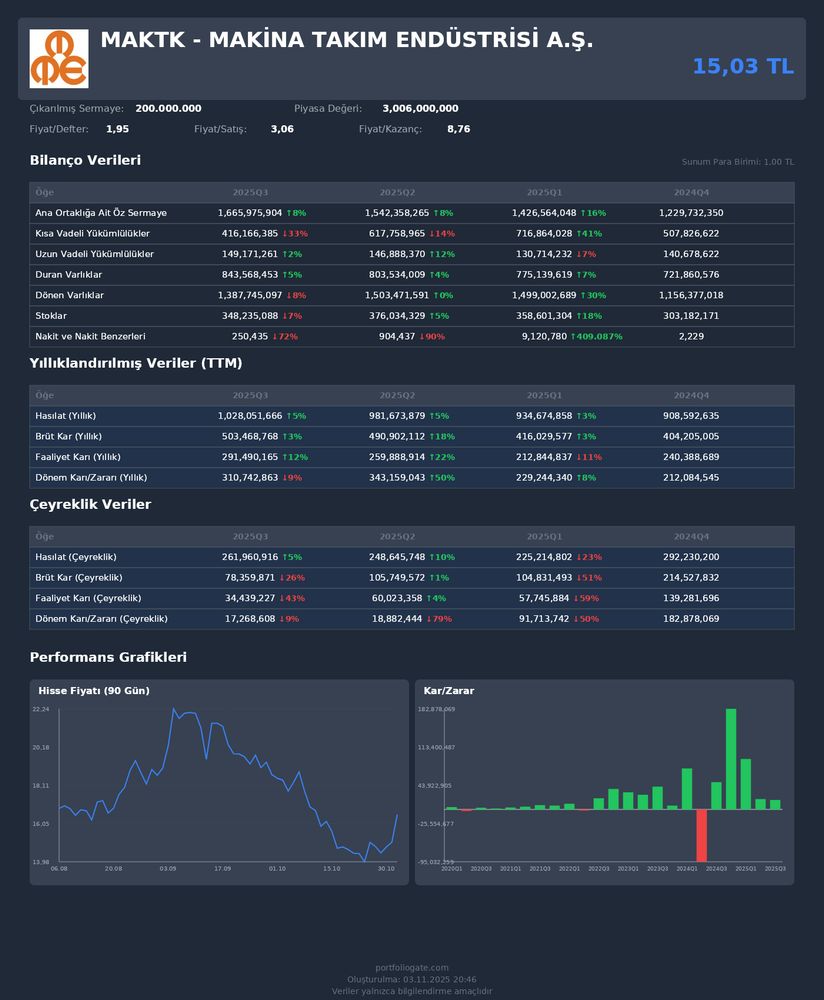The width and height of the screenshot is (824, 1000).
Task: Click the red ↓79% change indicator
Action: [x=439, y=619]
